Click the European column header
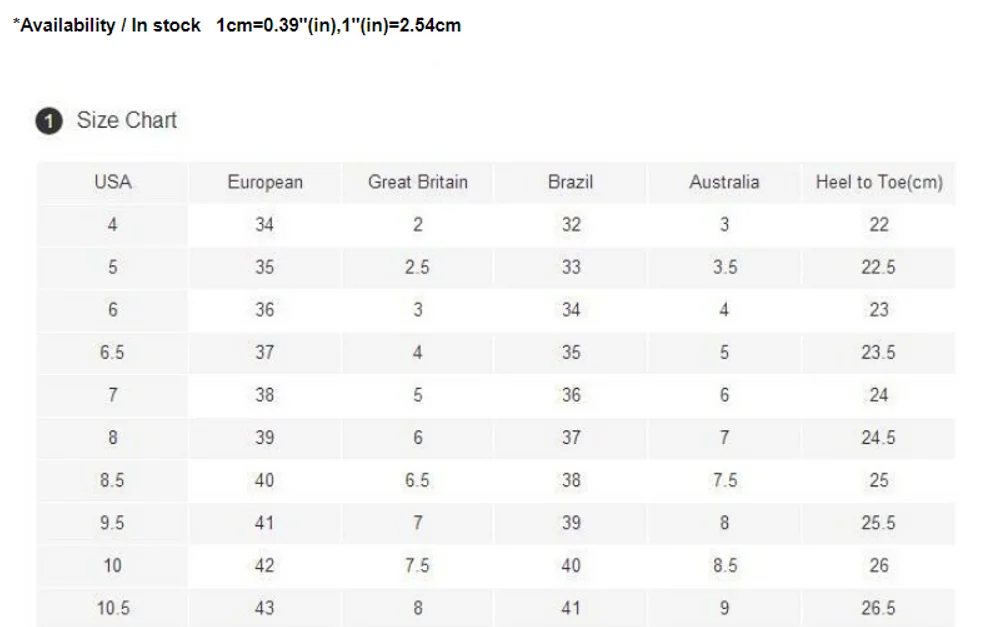The image size is (1004, 627). click(x=265, y=183)
